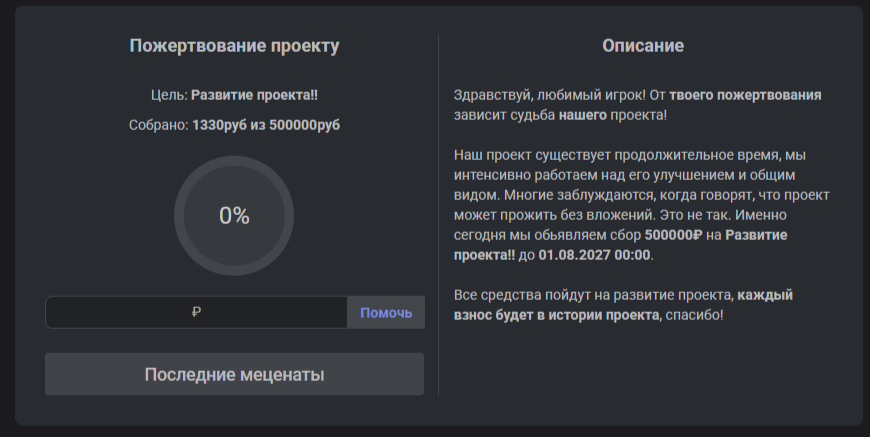Click the paragraph starting Наш проект существует
The height and width of the screenshot is (437, 870).
641,205
